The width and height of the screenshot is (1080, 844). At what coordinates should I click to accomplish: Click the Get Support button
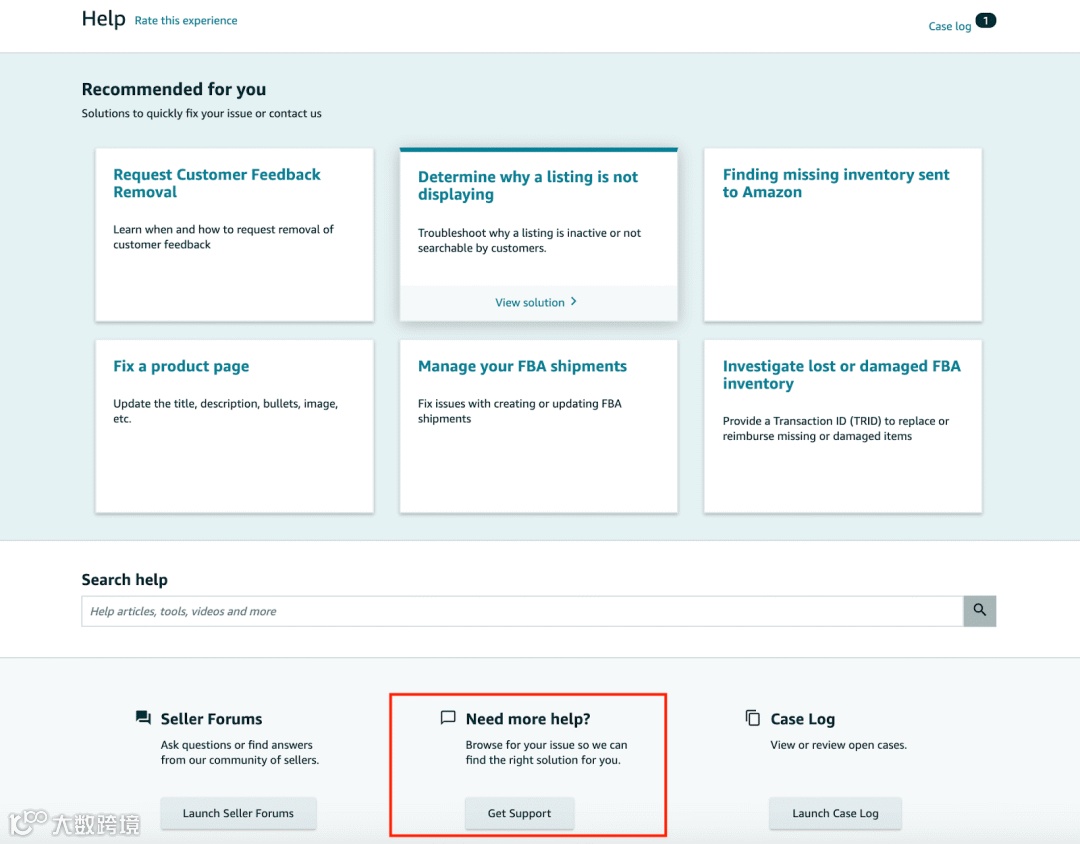(519, 813)
